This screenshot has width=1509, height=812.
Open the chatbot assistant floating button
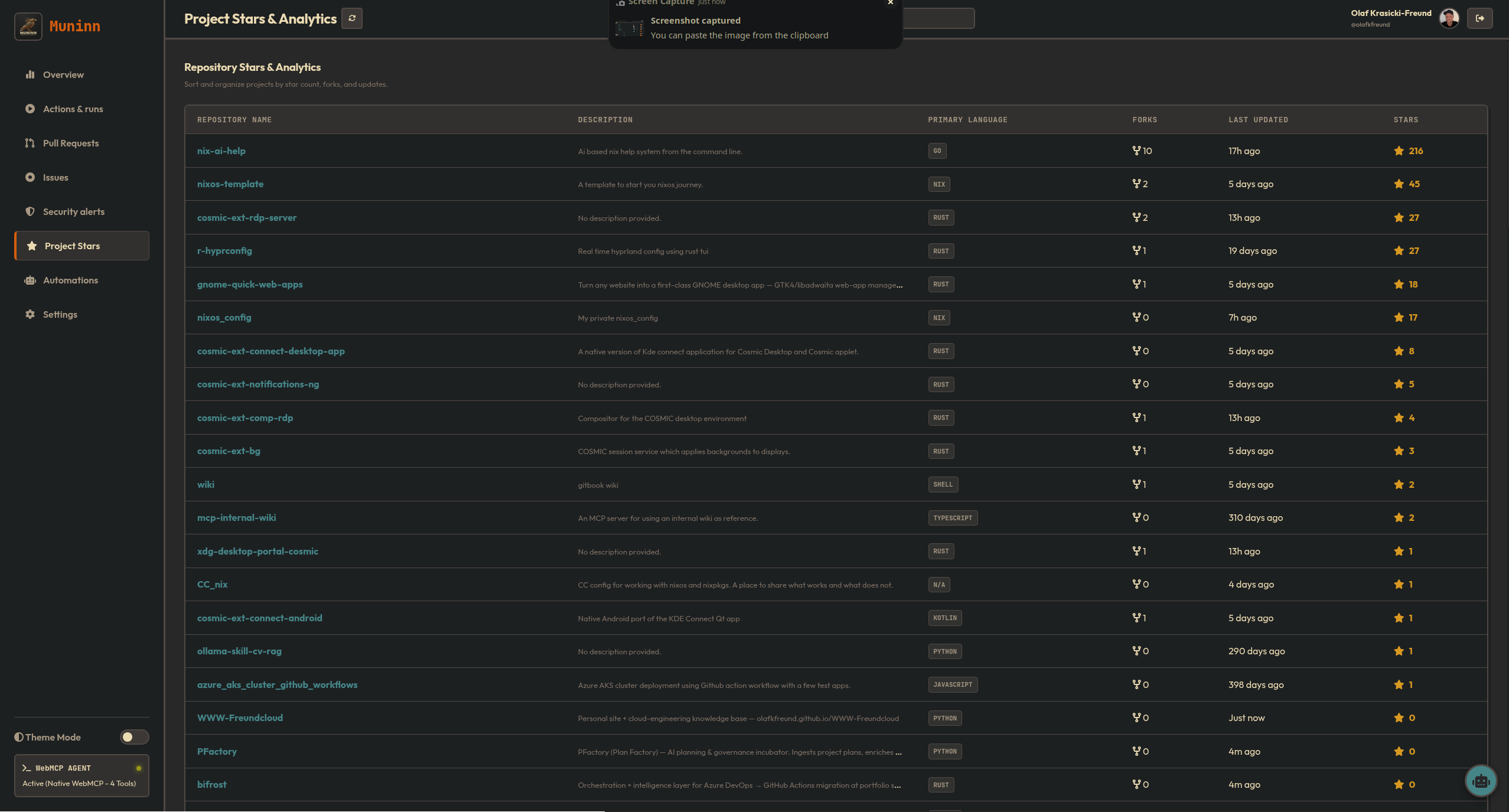pos(1481,781)
